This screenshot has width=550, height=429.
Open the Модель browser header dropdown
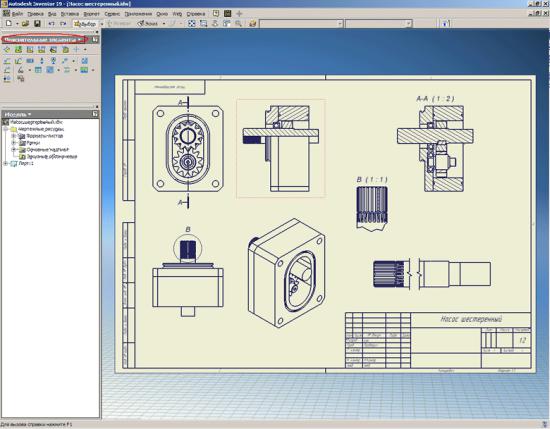tap(18, 114)
